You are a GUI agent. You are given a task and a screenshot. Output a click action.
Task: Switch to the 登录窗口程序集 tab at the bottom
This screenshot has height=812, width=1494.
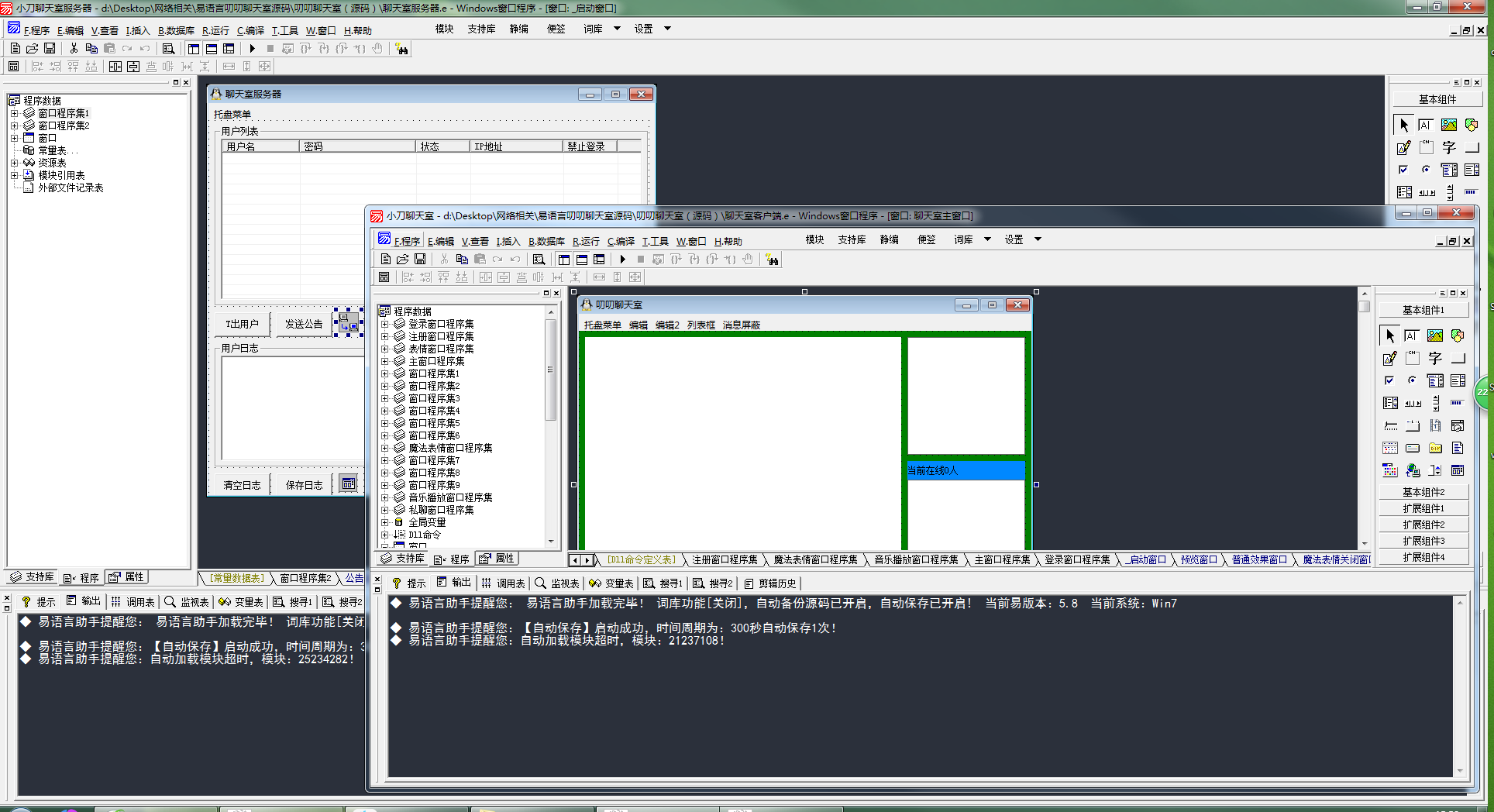point(1077,559)
